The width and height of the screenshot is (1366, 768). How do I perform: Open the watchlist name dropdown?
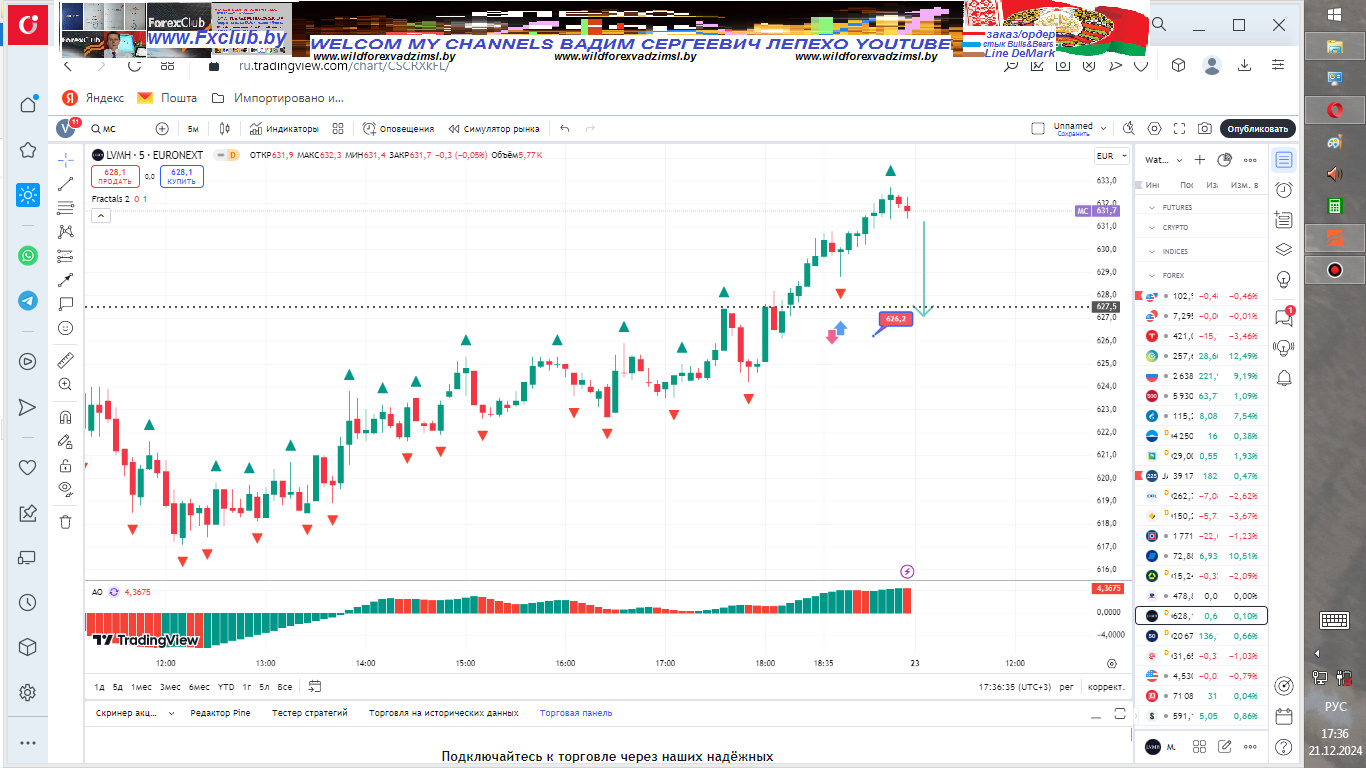(1164, 160)
